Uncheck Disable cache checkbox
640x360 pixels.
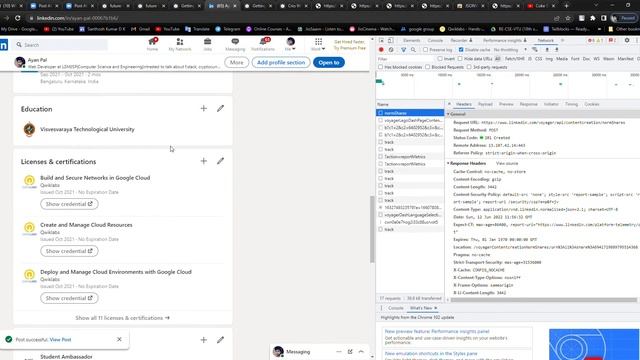tap(461, 49)
